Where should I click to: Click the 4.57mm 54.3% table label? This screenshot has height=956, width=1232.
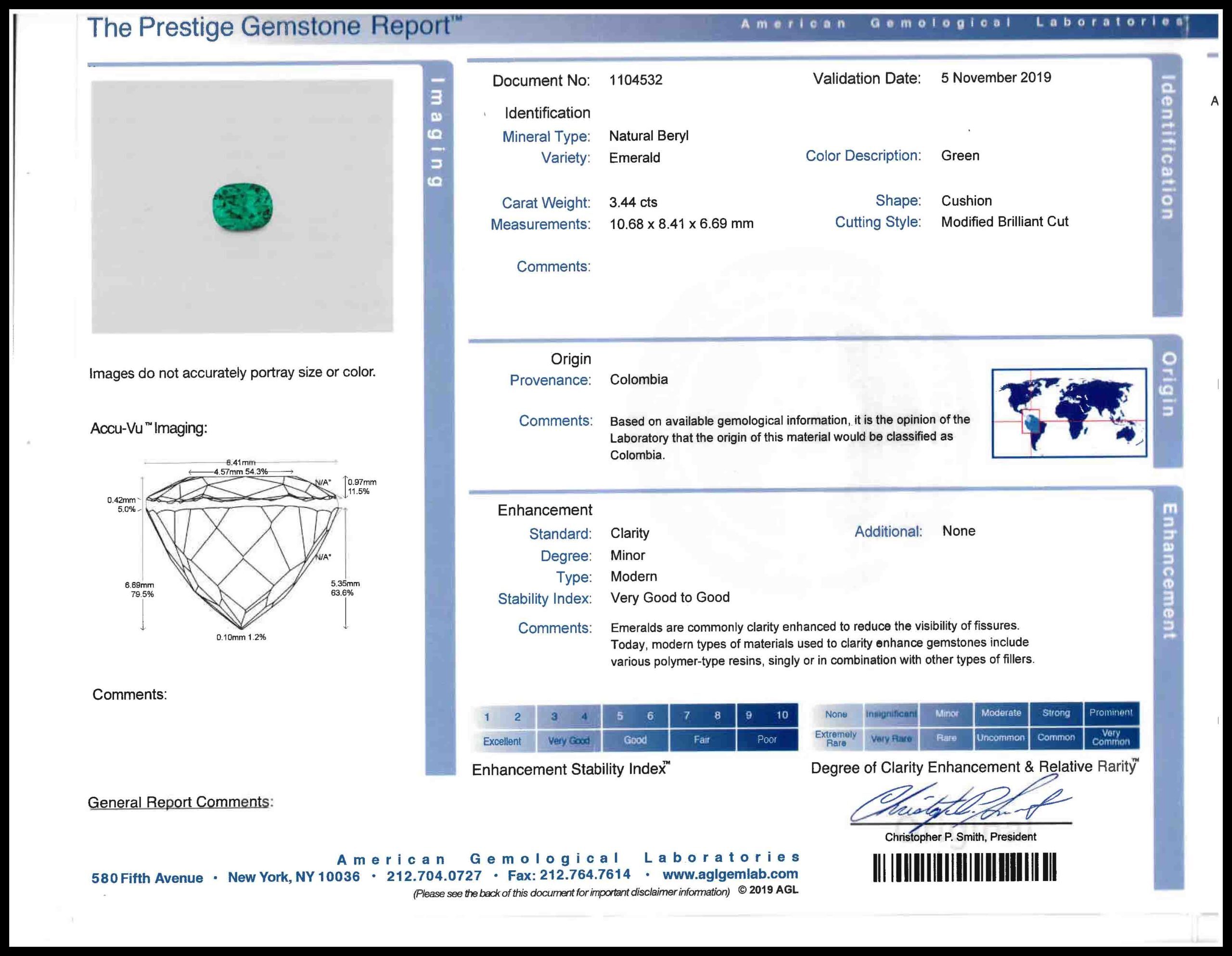tap(241, 472)
